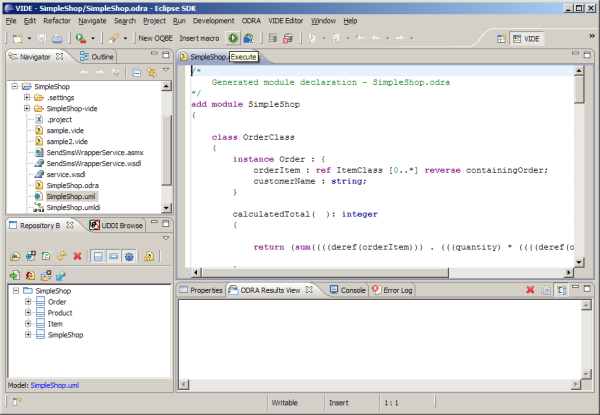The image size is (600, 415).
Task: Click New OQBE toolbar button
Action: coord(155,38)
